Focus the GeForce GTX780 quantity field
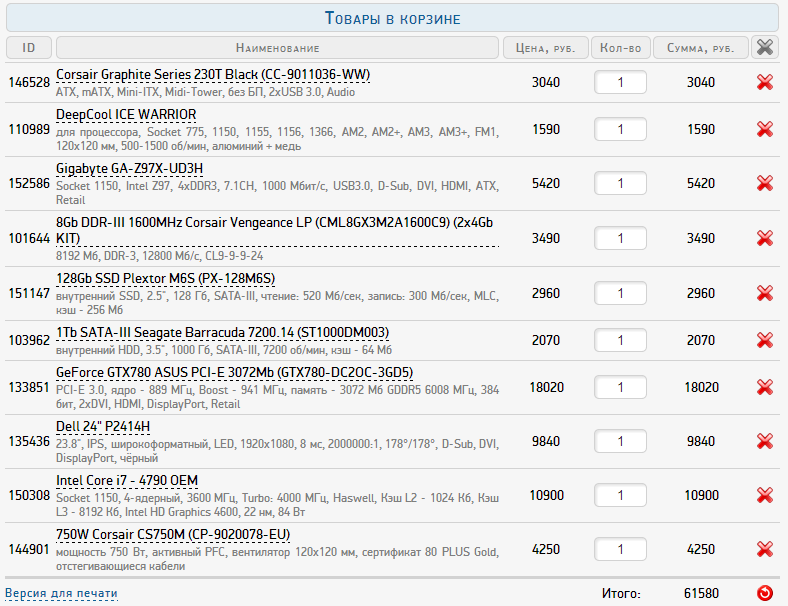788x606 pixels. point(620,387)
